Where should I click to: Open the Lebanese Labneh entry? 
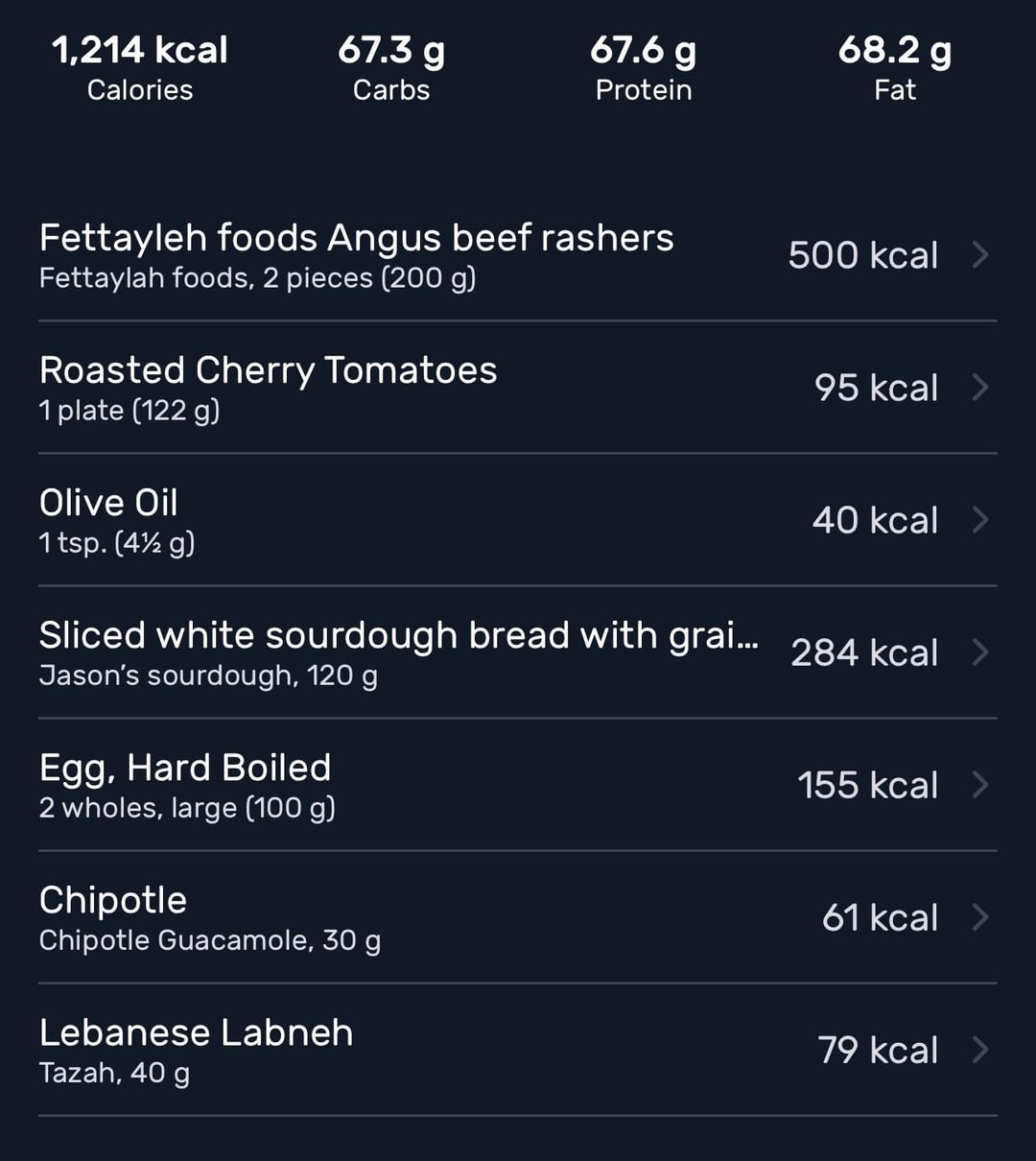(196, 1033)
